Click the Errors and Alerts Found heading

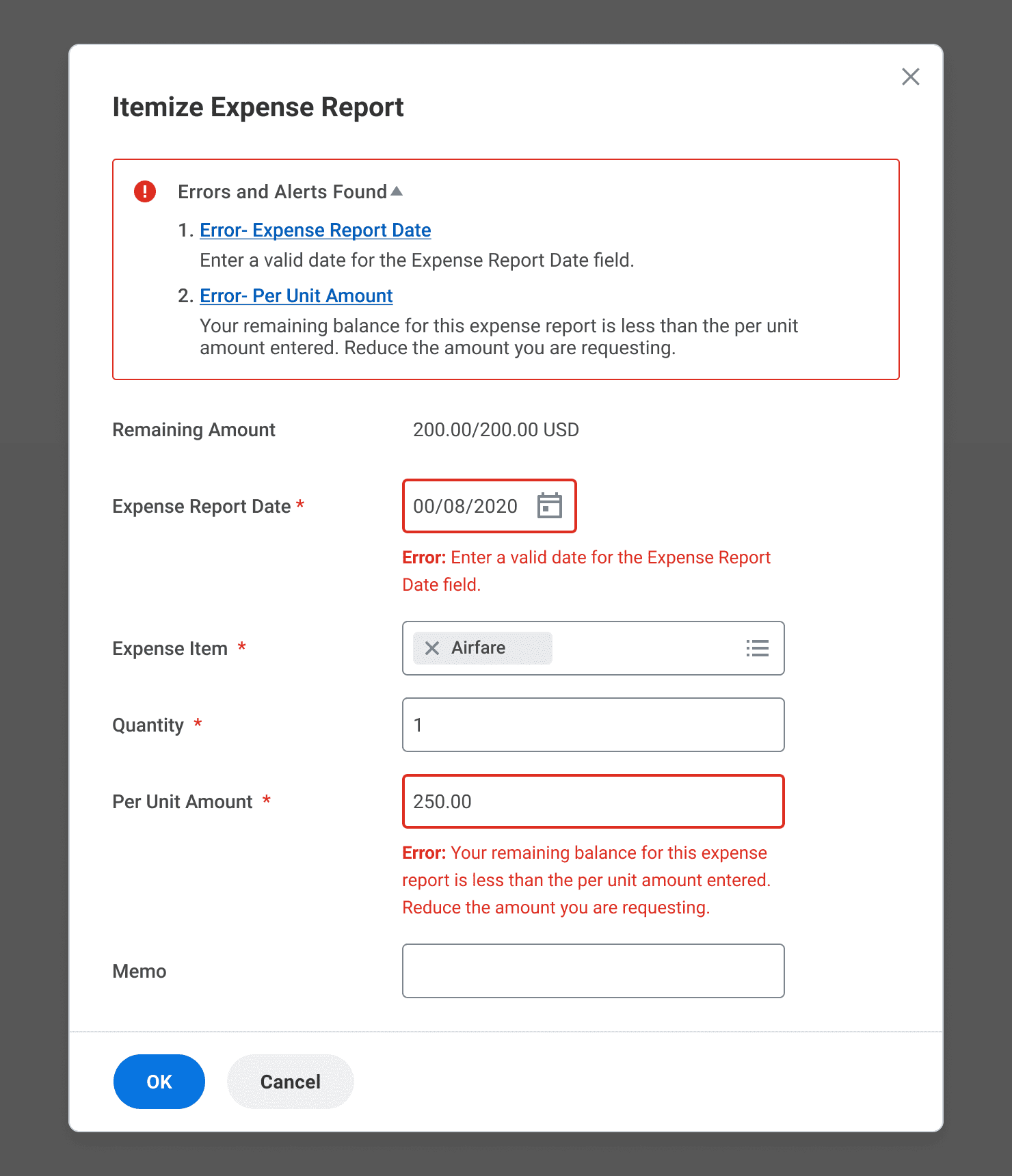coord(282,192)
